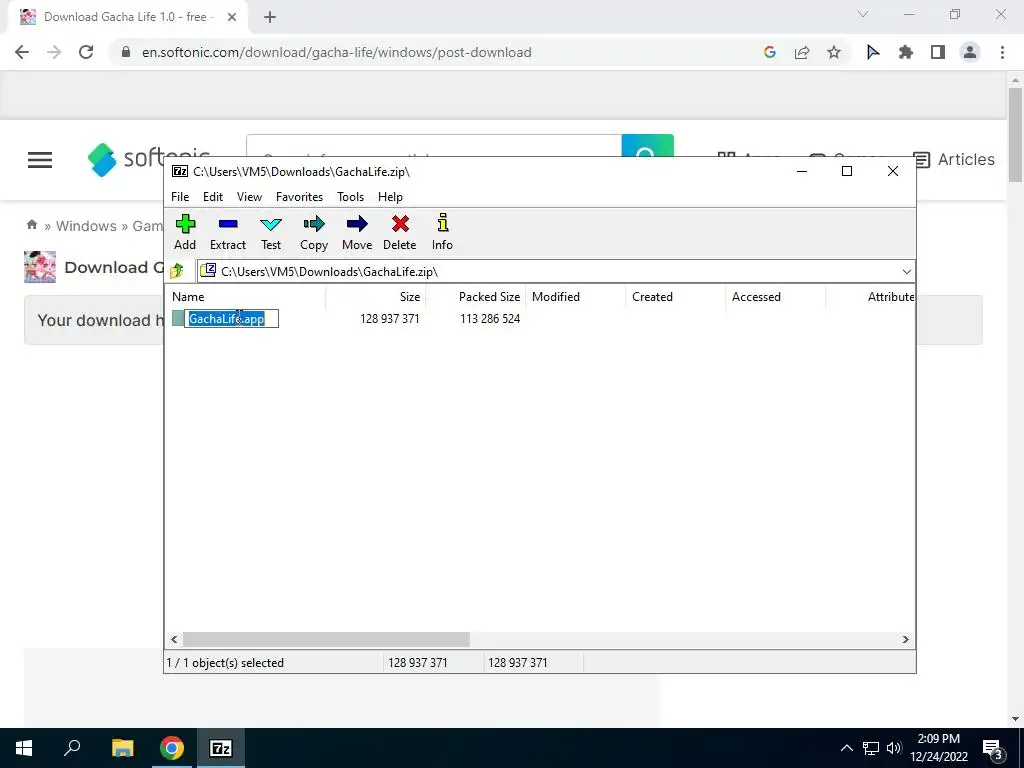
Task: Click the GachaLife.app file icon
Action: pos(178,319)
